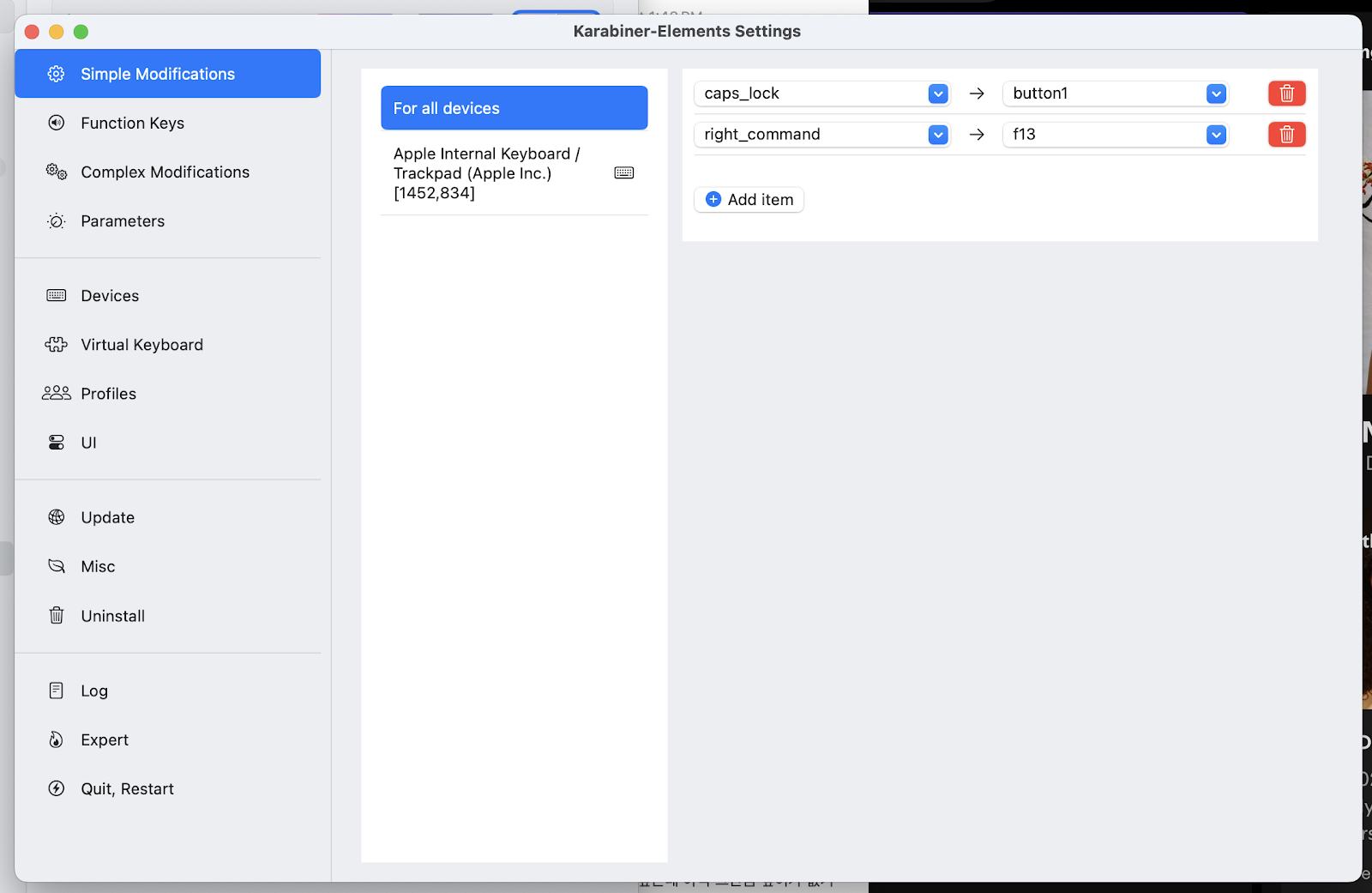The width and height of the screenshot is (1372, 893).
Task: Open the Profiles label
Action: click(108, 393)
